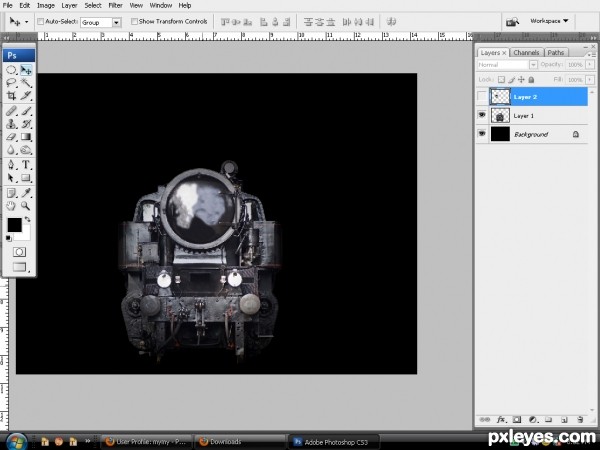This screenshot has width=600, height=450.
Task: Add a layer style fx button
Action: click(x=501, y=420)
